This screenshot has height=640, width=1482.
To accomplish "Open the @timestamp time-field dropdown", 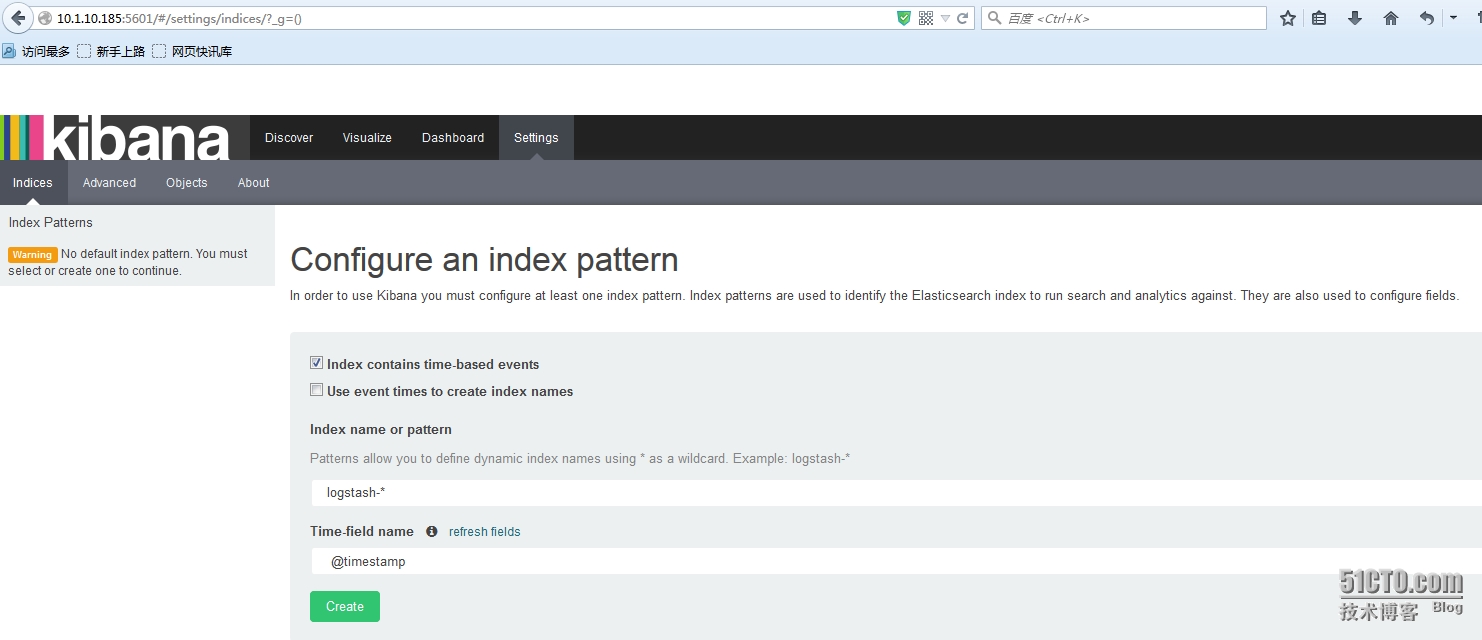I will pyautogui.click(x=896, y=561).
